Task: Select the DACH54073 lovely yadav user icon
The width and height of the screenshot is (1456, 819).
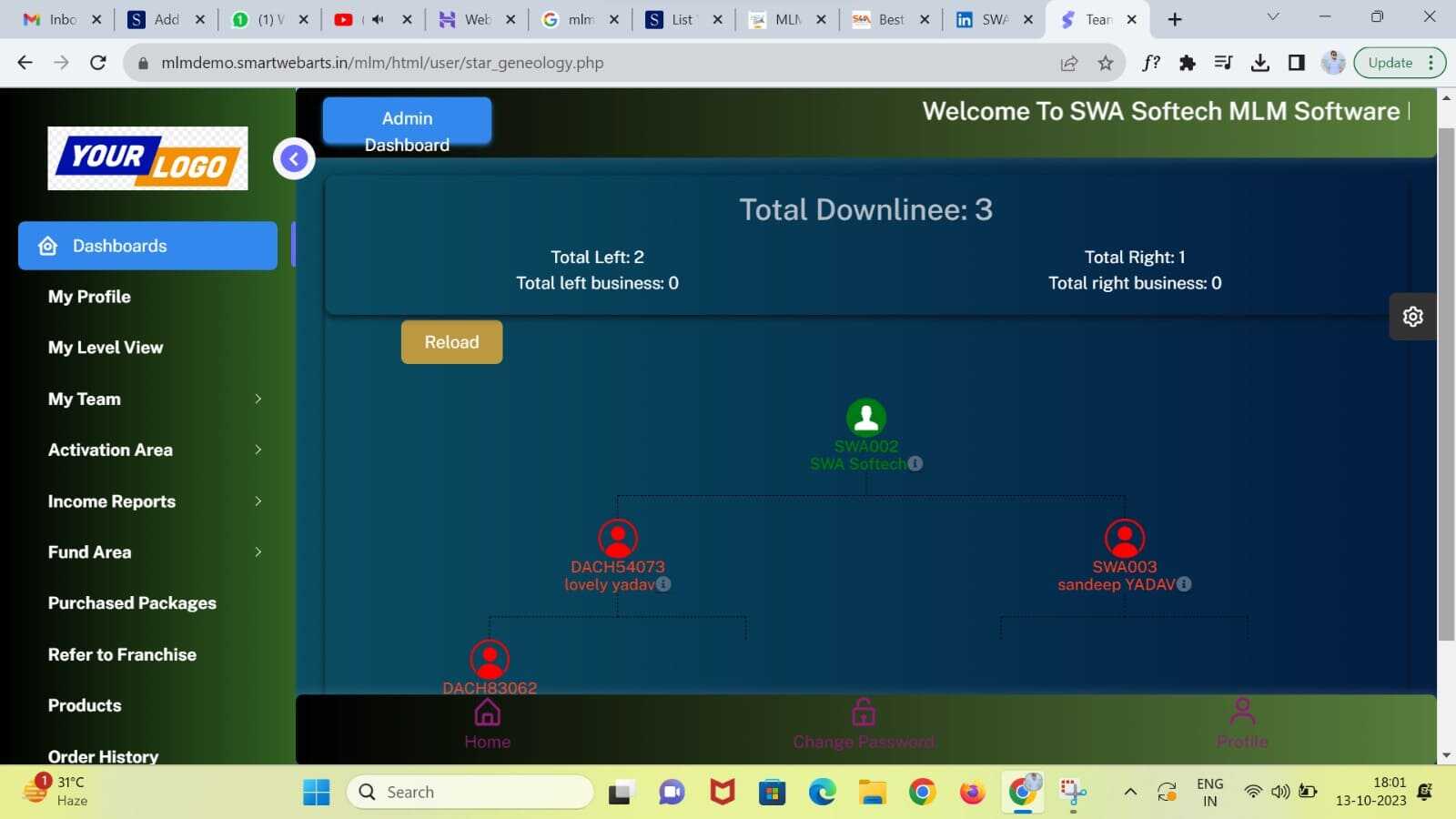Action: (618, 539)
